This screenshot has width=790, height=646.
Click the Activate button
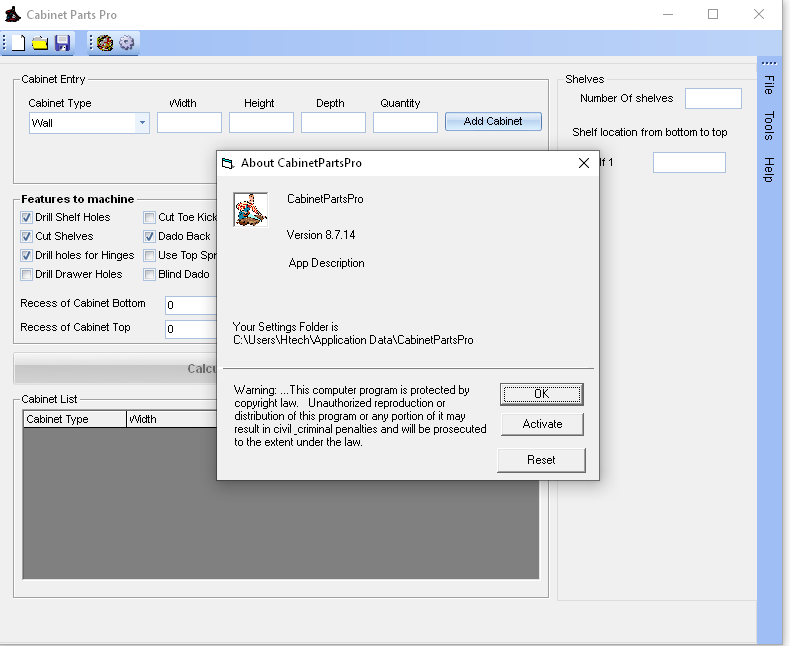click(x=542, y=424)
